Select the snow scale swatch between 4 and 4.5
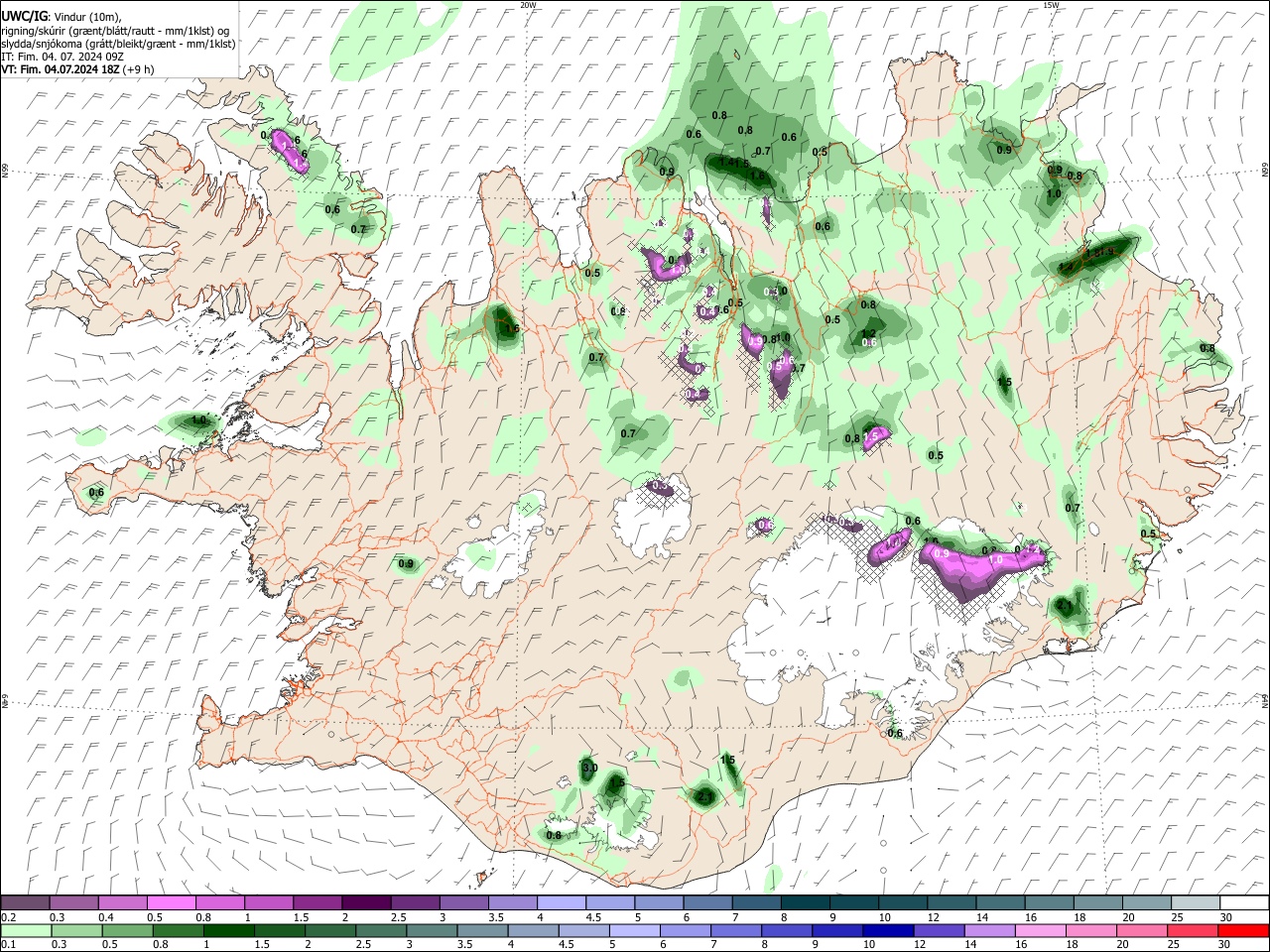This screenshot has width=1270, height=952. pos(562,902)
